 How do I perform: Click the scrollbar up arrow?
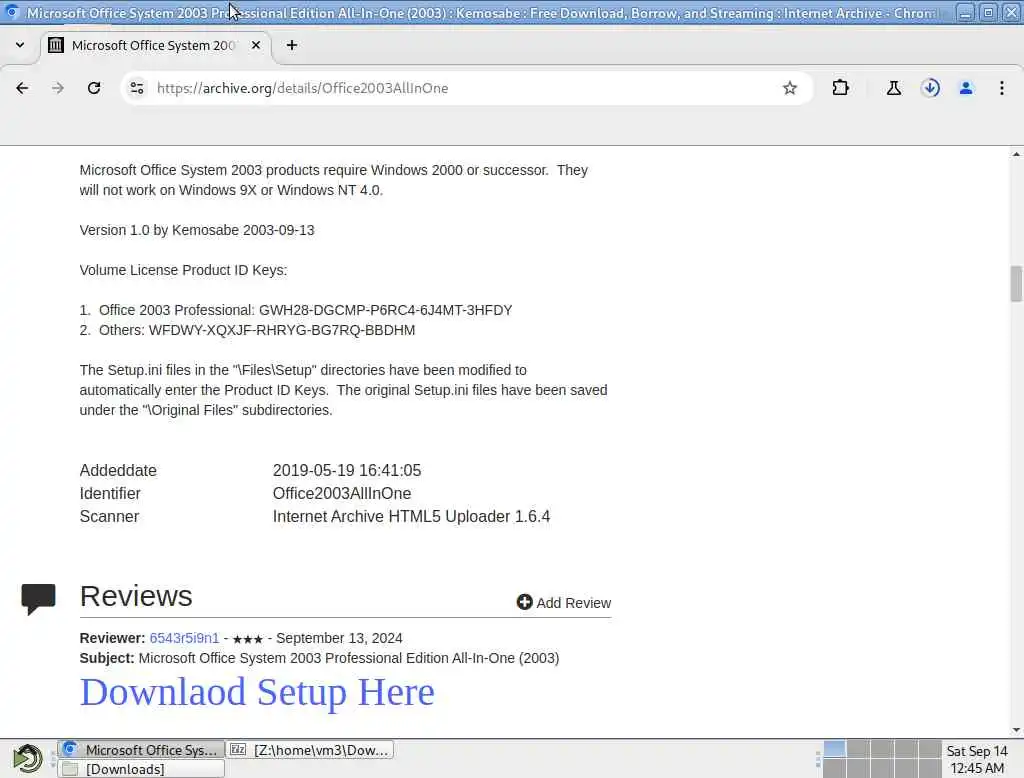pos(1016,154)
